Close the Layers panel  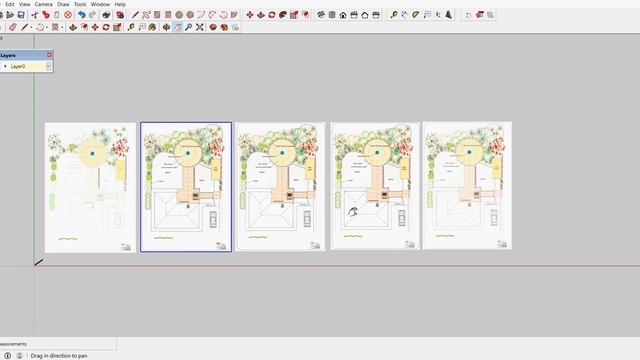tap(49, 55)
